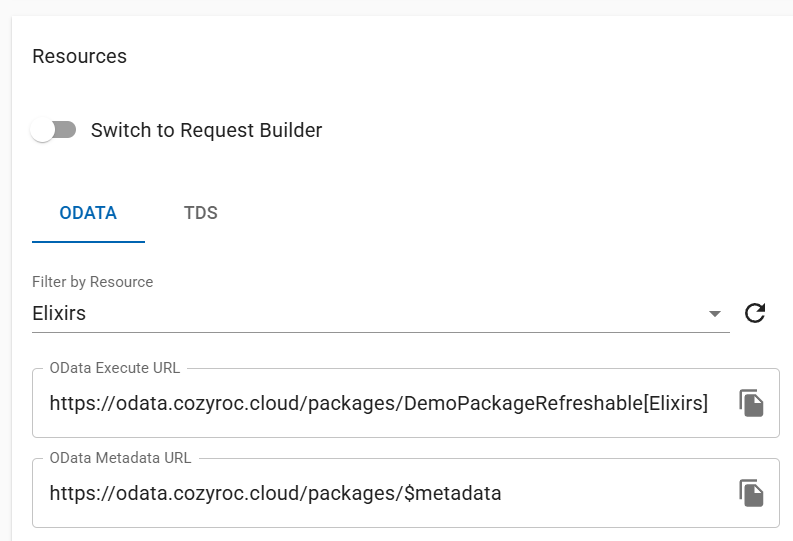This screenshot has height=541, width=793.
Task: Click the 'Switch to Request Builder' label
Action: [x=206, y=130]
